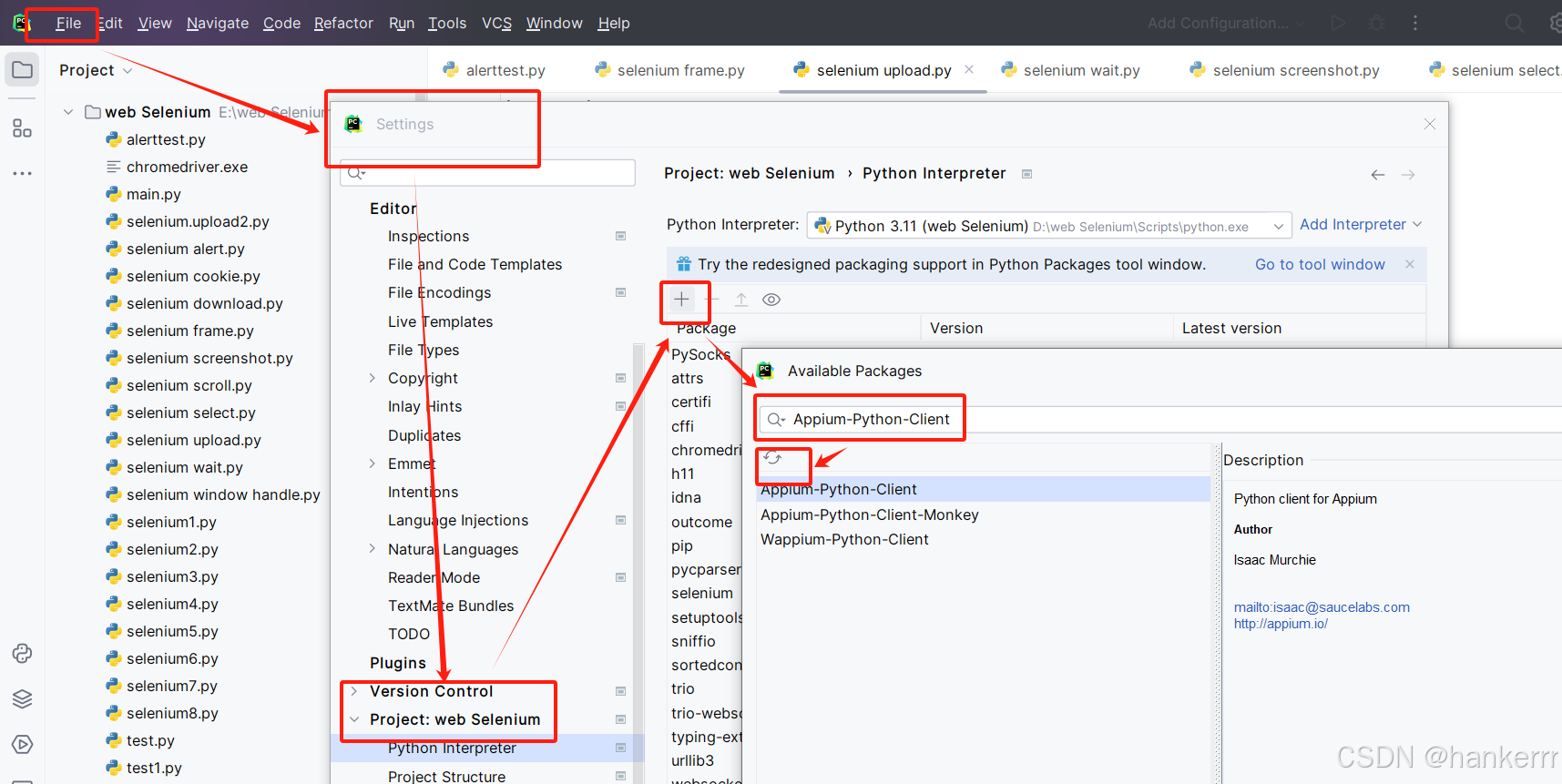
Task: Click the Go to tool window link
Action: [1320, 264]
